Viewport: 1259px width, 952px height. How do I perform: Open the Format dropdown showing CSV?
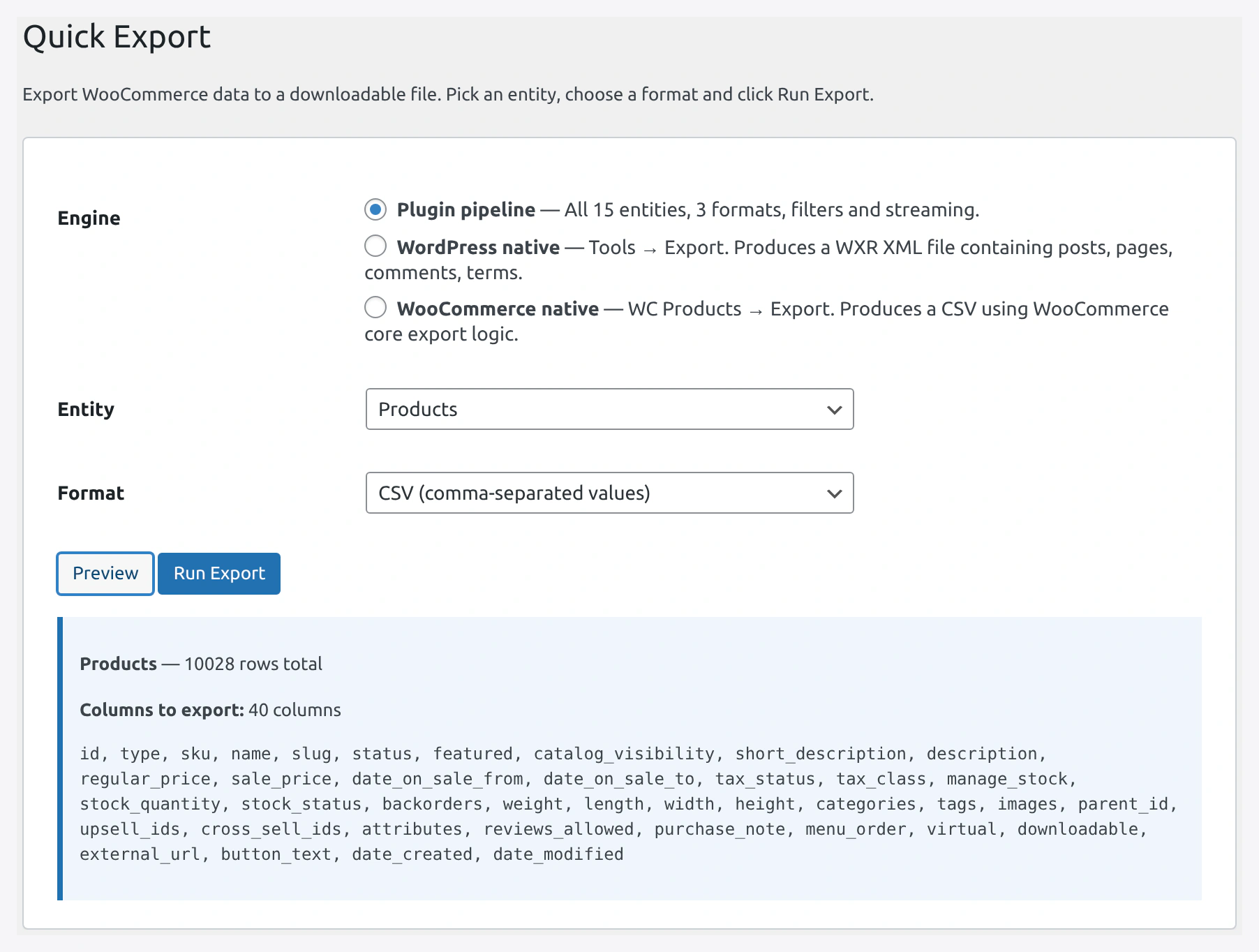coord(609,493)
